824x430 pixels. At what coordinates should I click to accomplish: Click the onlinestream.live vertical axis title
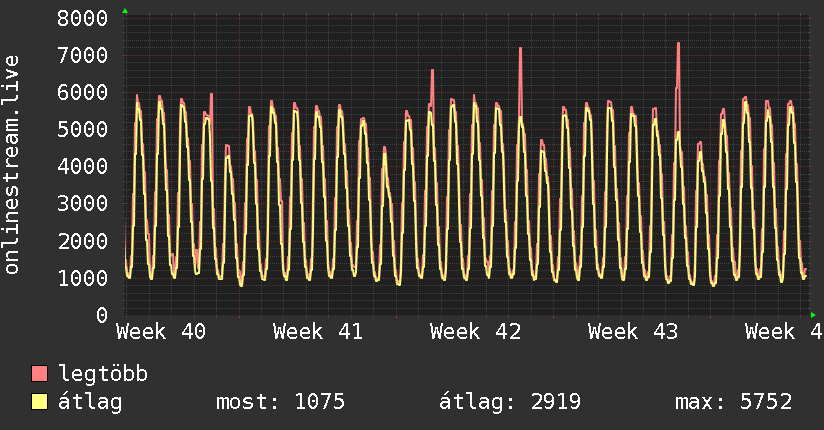pos(12,165)
